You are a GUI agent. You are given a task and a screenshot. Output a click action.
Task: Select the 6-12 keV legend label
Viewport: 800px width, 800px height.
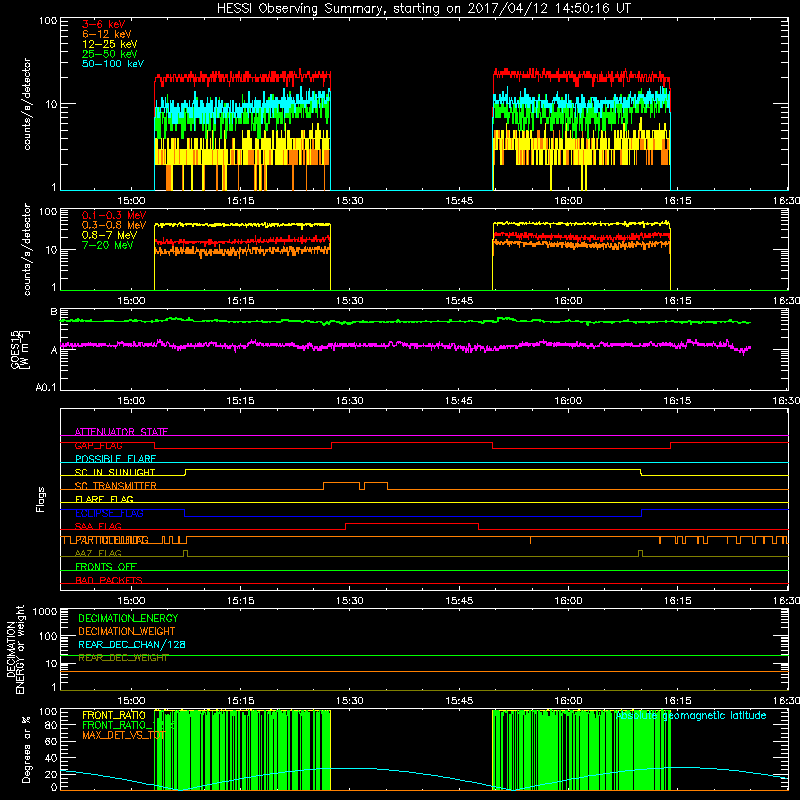tap(107, 34)
